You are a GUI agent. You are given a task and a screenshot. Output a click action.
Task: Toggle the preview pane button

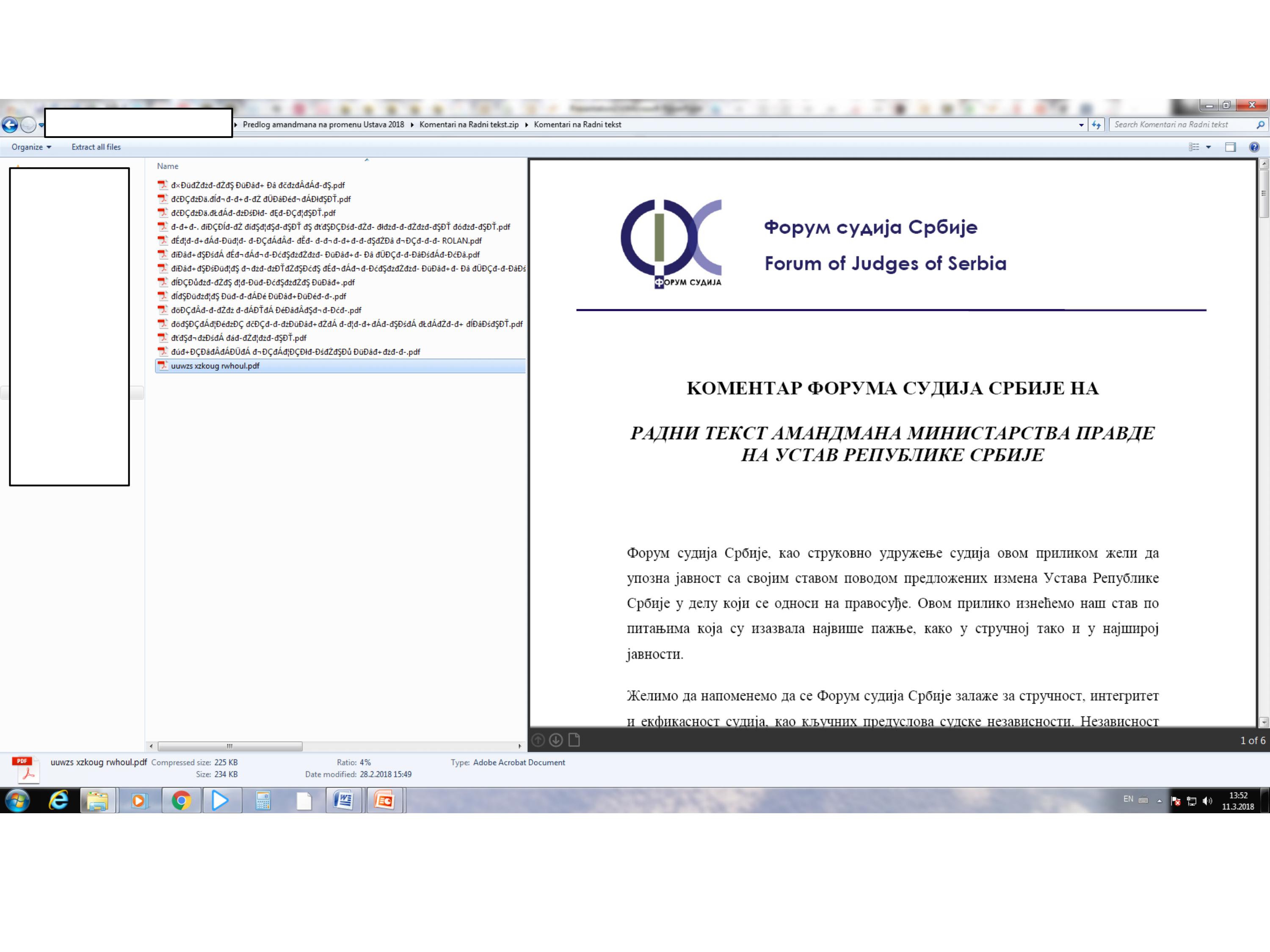click(x=1230, y=147)
